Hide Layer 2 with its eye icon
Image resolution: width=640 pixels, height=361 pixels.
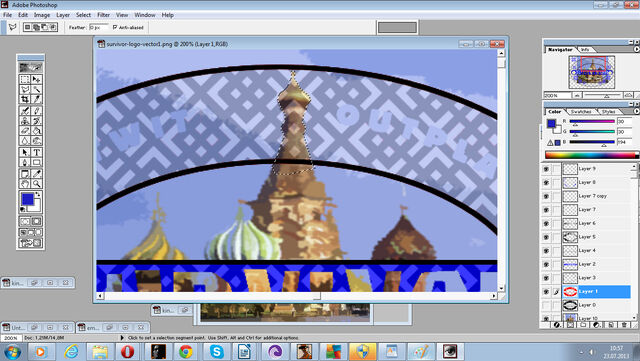[x=546, y=264]
